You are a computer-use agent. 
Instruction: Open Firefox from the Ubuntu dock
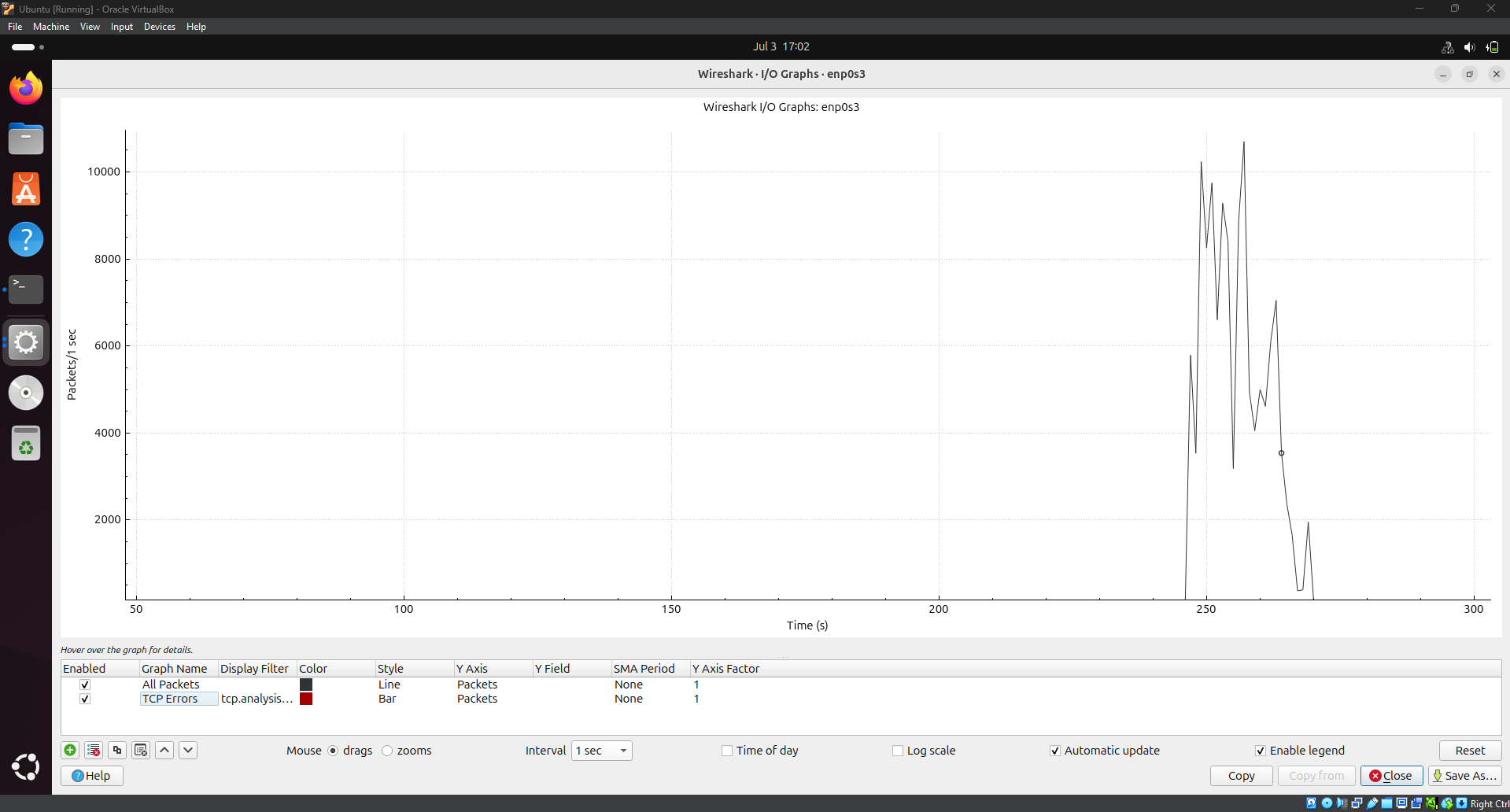tap(26, 88)
